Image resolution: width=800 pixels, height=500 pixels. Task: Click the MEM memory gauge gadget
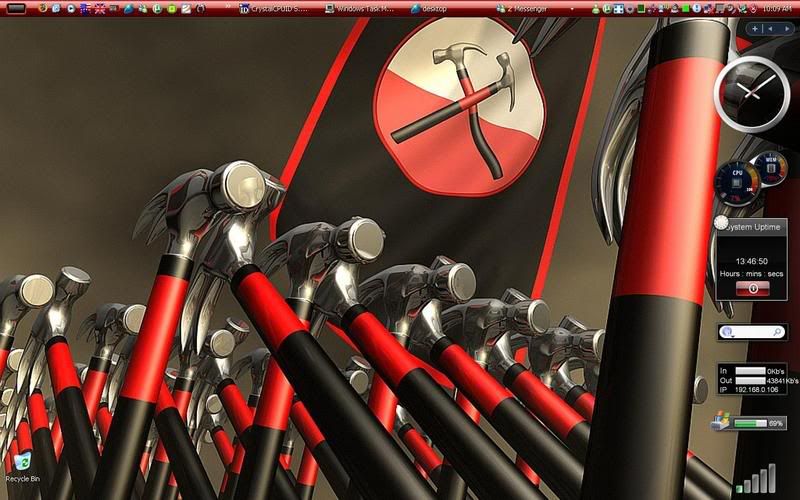point(771,167)
